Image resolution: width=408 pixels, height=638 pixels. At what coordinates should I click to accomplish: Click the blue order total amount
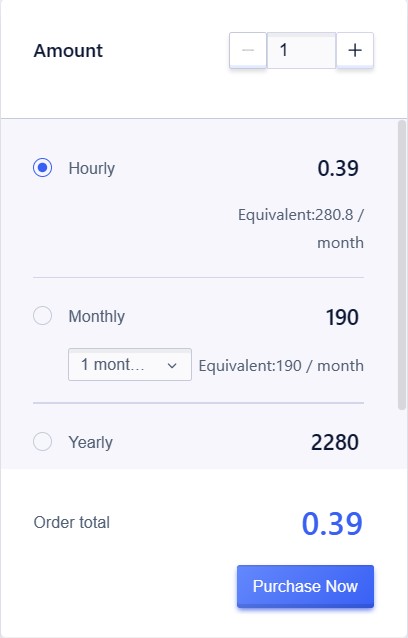(x=332, y=523)
